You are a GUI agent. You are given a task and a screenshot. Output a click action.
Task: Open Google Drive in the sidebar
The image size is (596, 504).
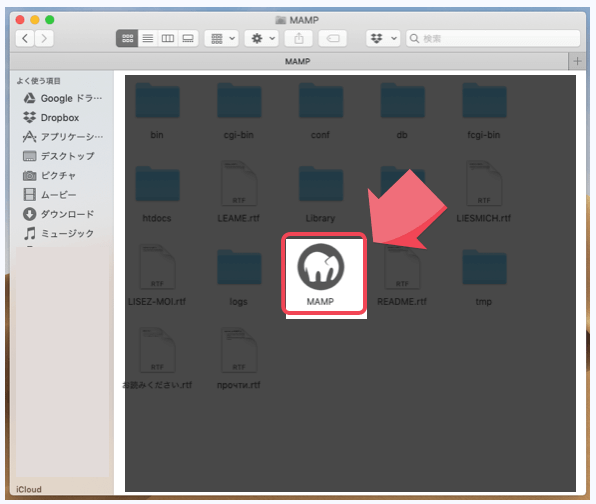pos(63,98)
